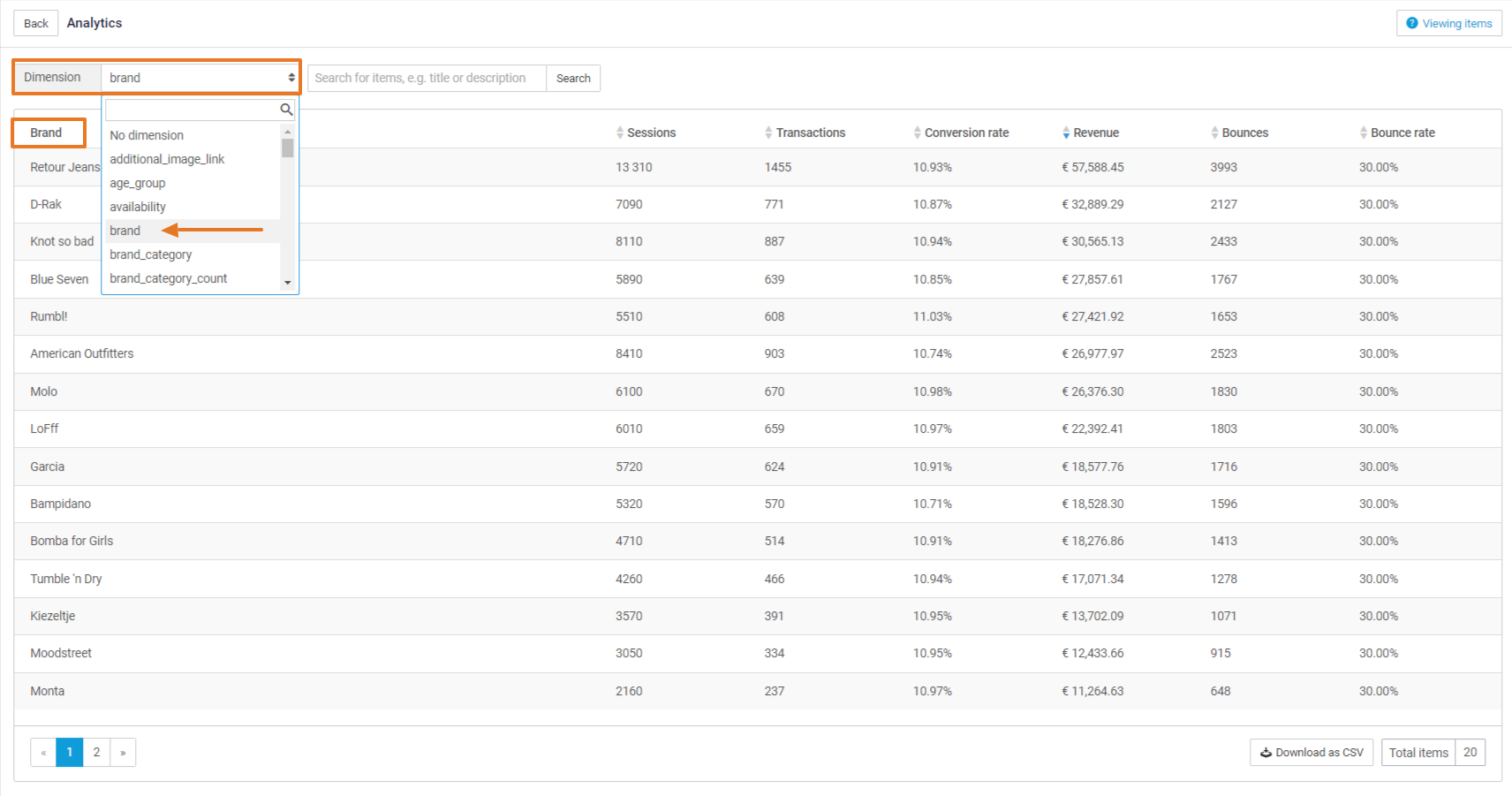Click sessions value 13 310
1512x796 pixels.
click(634, 167)
